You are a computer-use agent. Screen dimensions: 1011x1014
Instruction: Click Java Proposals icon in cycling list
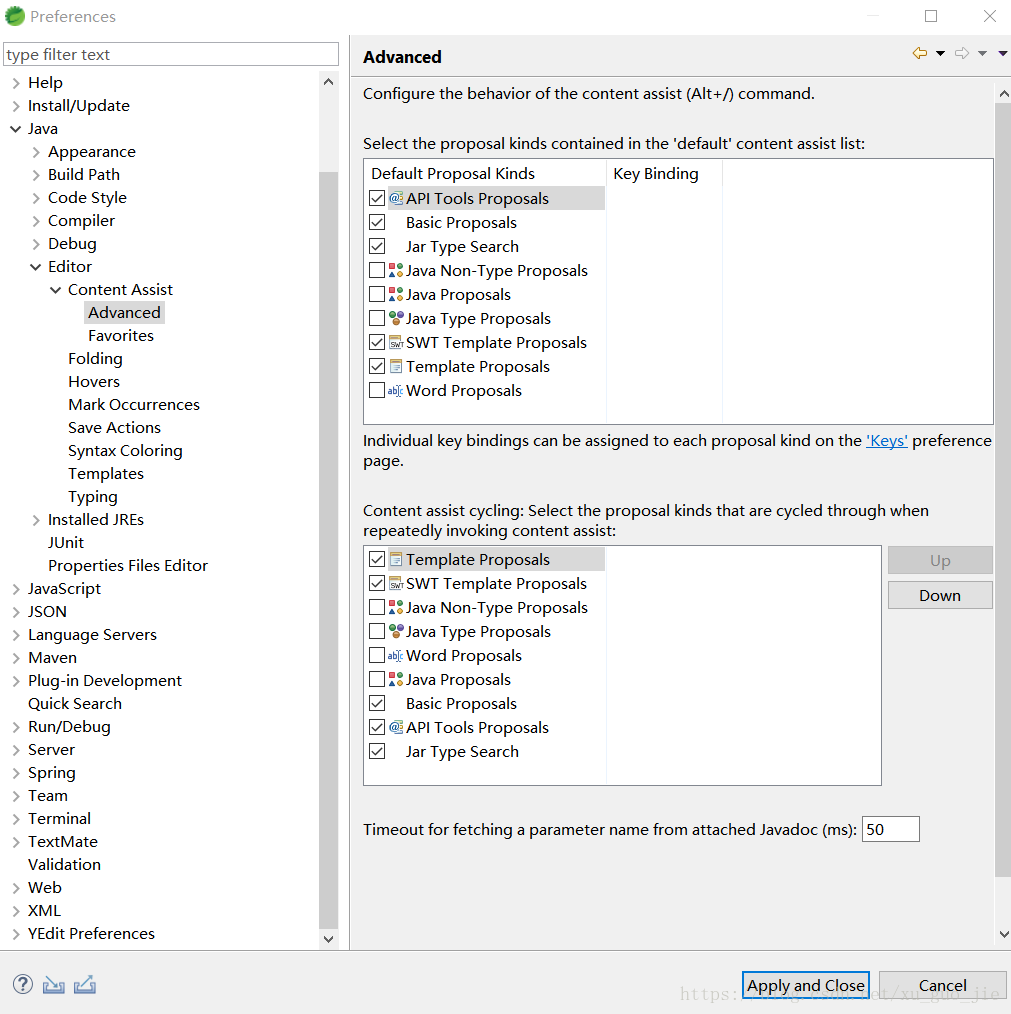(396, 679)
